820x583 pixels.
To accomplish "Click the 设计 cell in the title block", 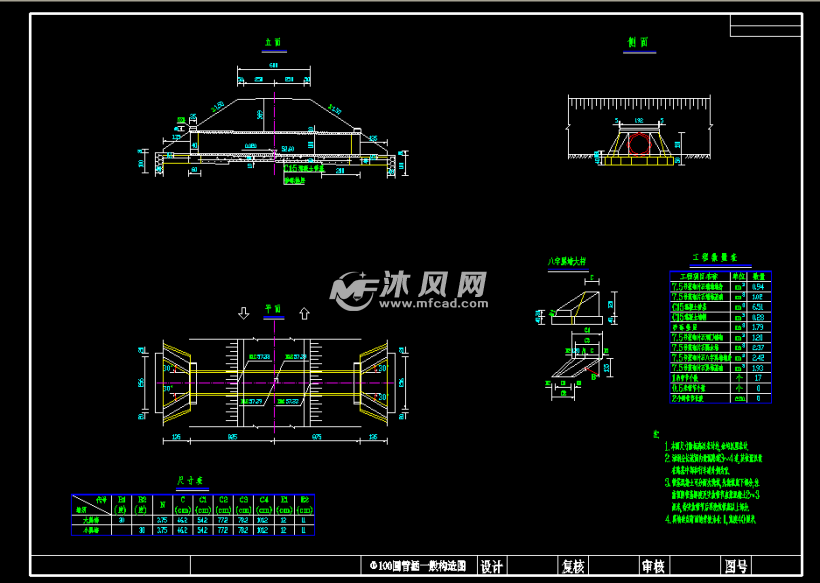I will [492, 566].
